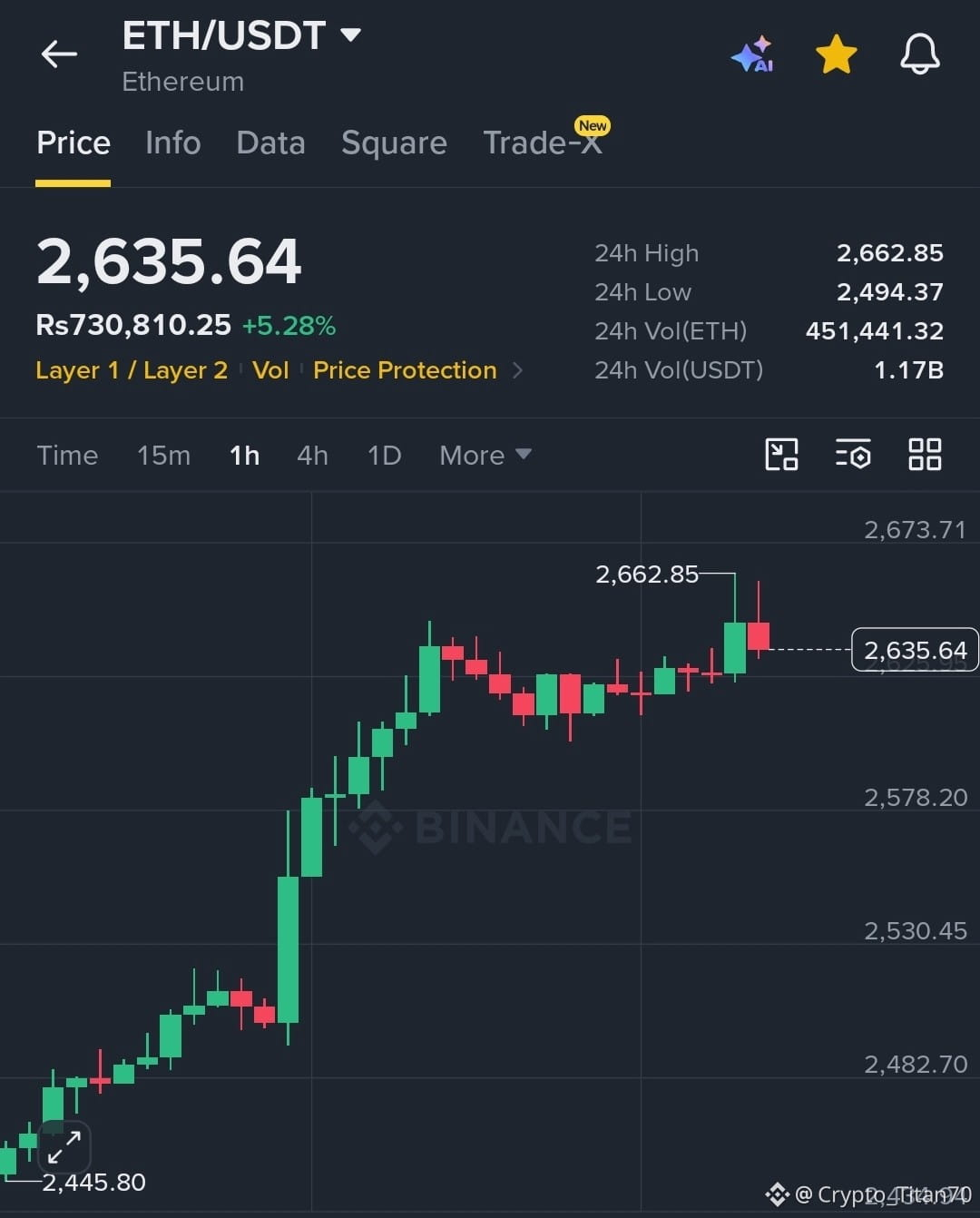The height and width of the screenshot is (1218, 980).
Task: Open price alerts bell icon
Action: 920,54
